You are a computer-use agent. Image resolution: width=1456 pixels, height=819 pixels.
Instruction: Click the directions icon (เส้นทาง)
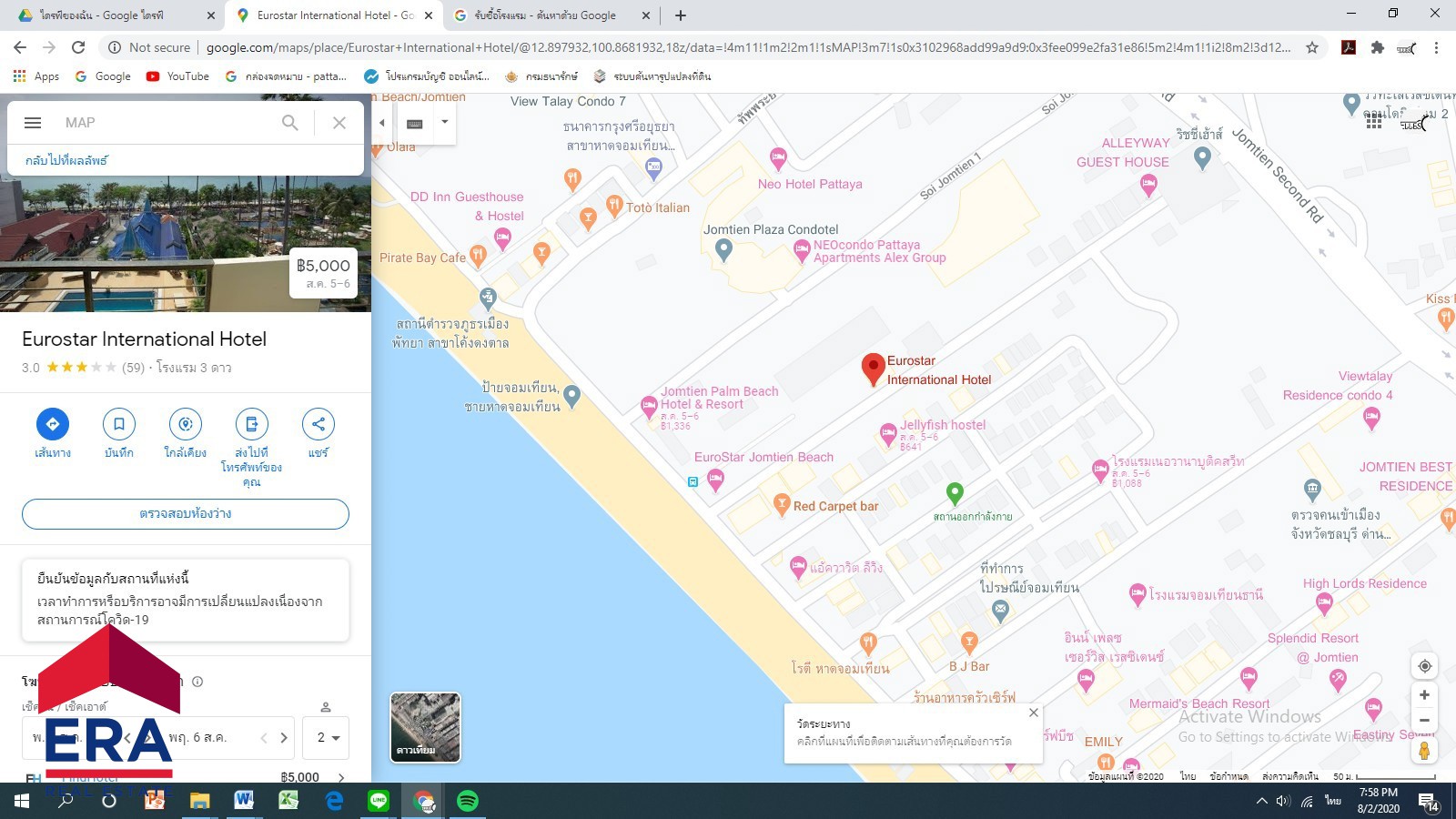click(53, 424)
